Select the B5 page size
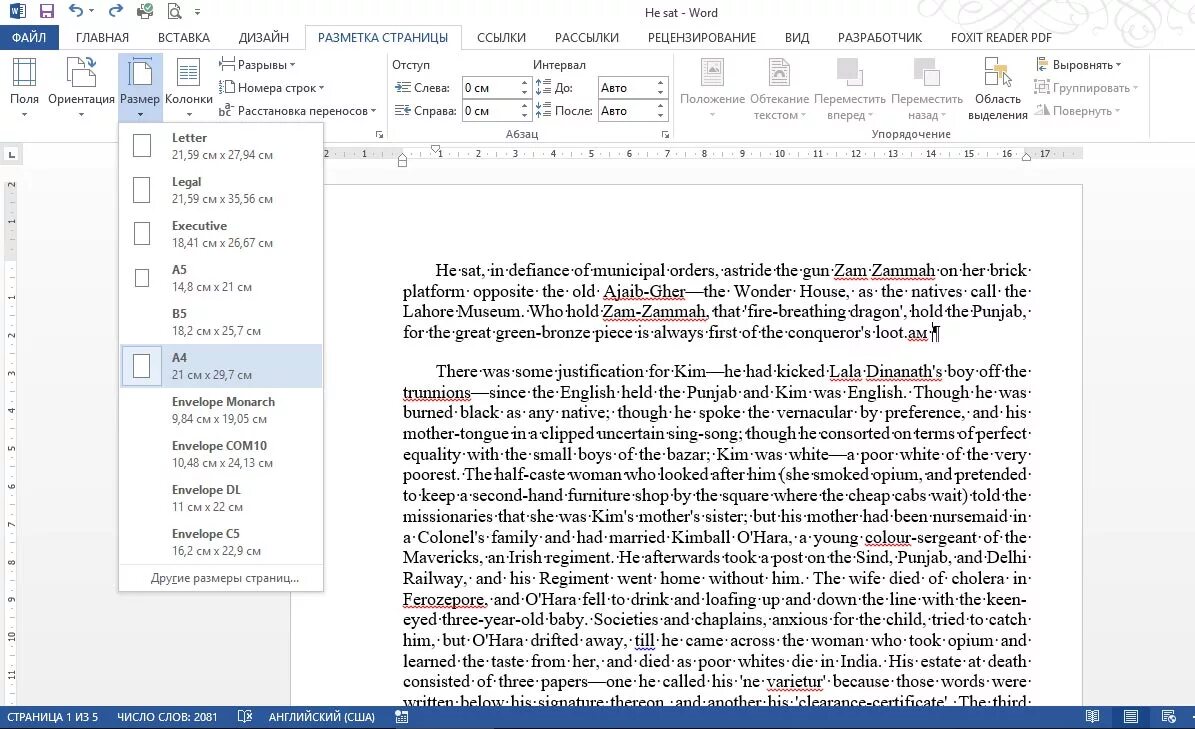 coord(221,322)
